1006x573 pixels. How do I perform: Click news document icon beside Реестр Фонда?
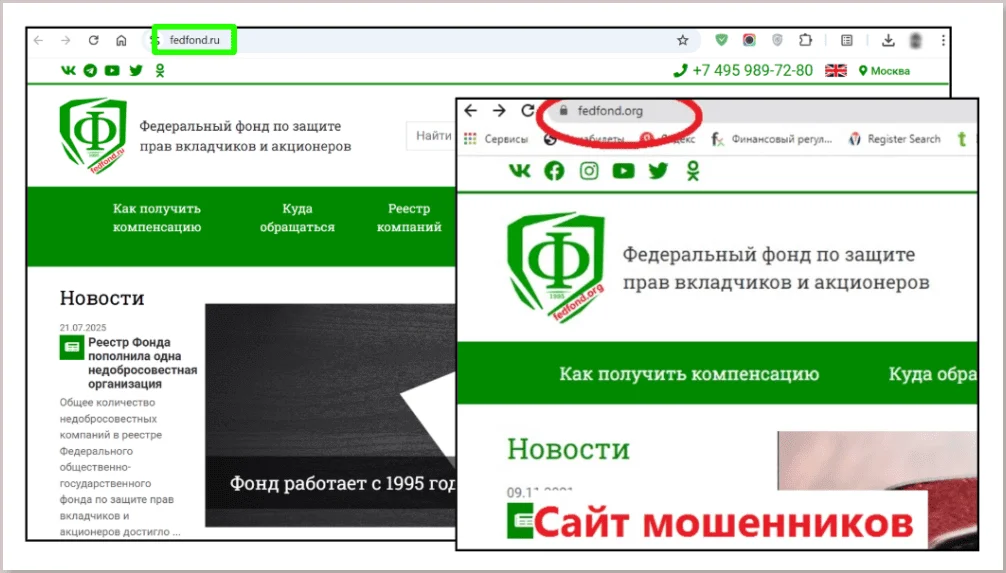72,347
